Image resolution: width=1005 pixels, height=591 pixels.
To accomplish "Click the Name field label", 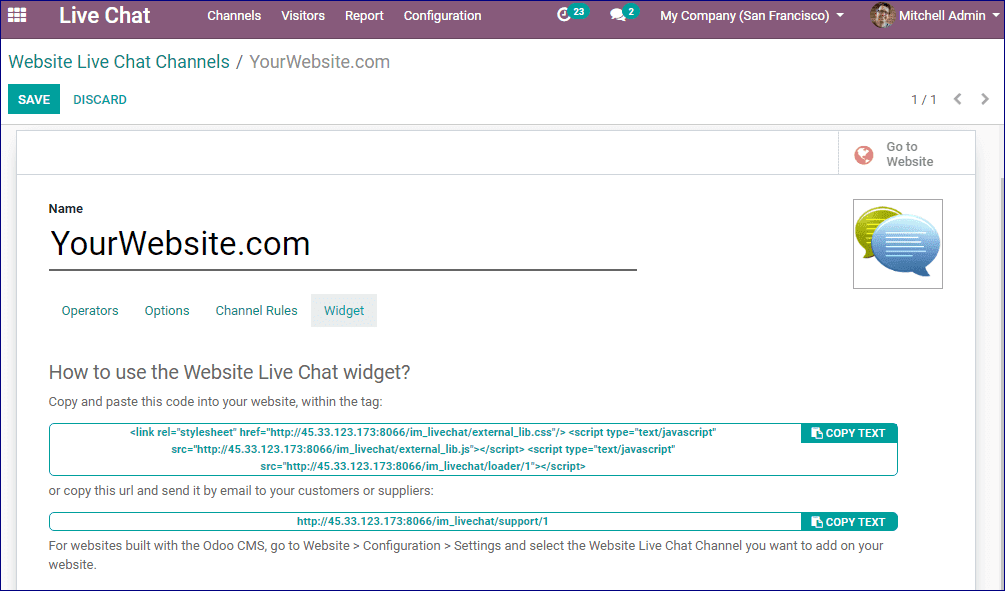I will click(x=65, y=209).
